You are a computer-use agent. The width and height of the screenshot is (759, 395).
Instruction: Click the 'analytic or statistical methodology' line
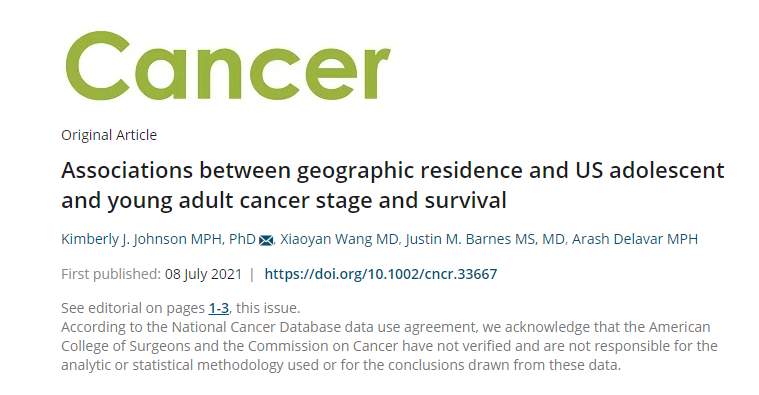[172, 365]
